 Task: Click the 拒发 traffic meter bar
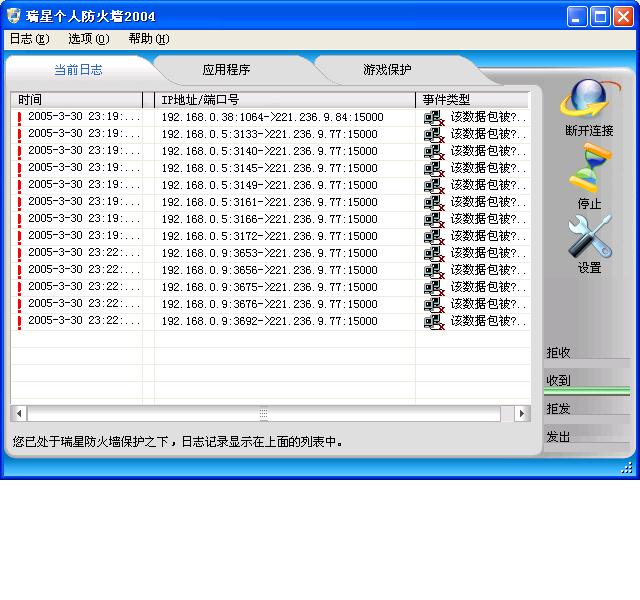(x=587, y=419)
